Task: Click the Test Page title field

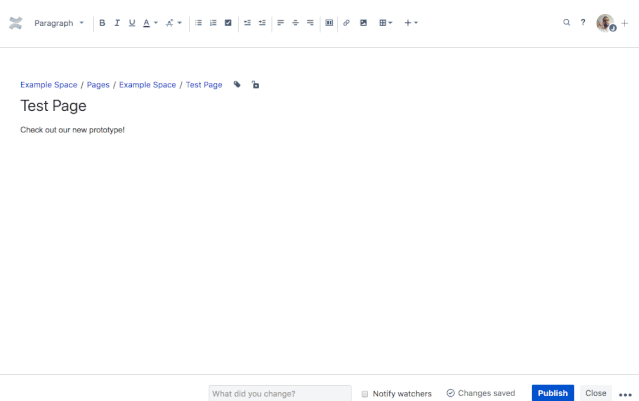Action: [x=53, y=106]
